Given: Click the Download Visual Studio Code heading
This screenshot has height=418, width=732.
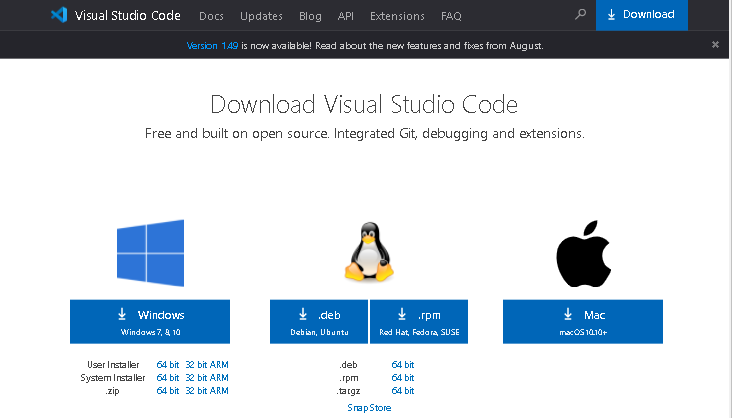Looking at the screenshot, I should 364,104.
